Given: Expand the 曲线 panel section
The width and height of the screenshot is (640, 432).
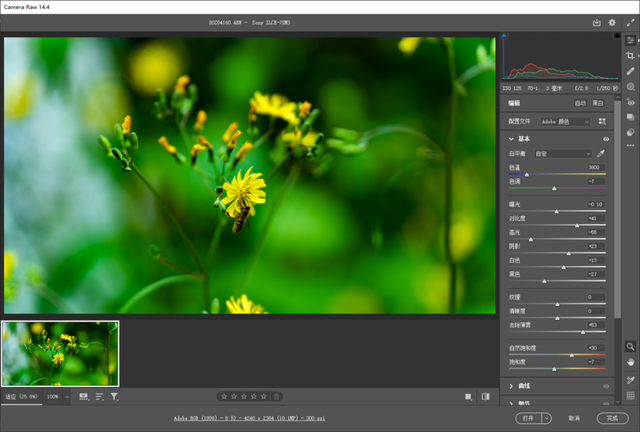Looking at the screenshot, I should tap(512, 385).
